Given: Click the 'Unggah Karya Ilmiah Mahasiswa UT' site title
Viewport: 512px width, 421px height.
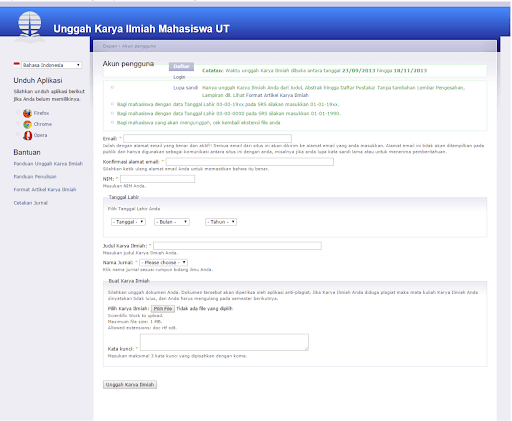Looking at the screenshot, I should coord(141,29).
